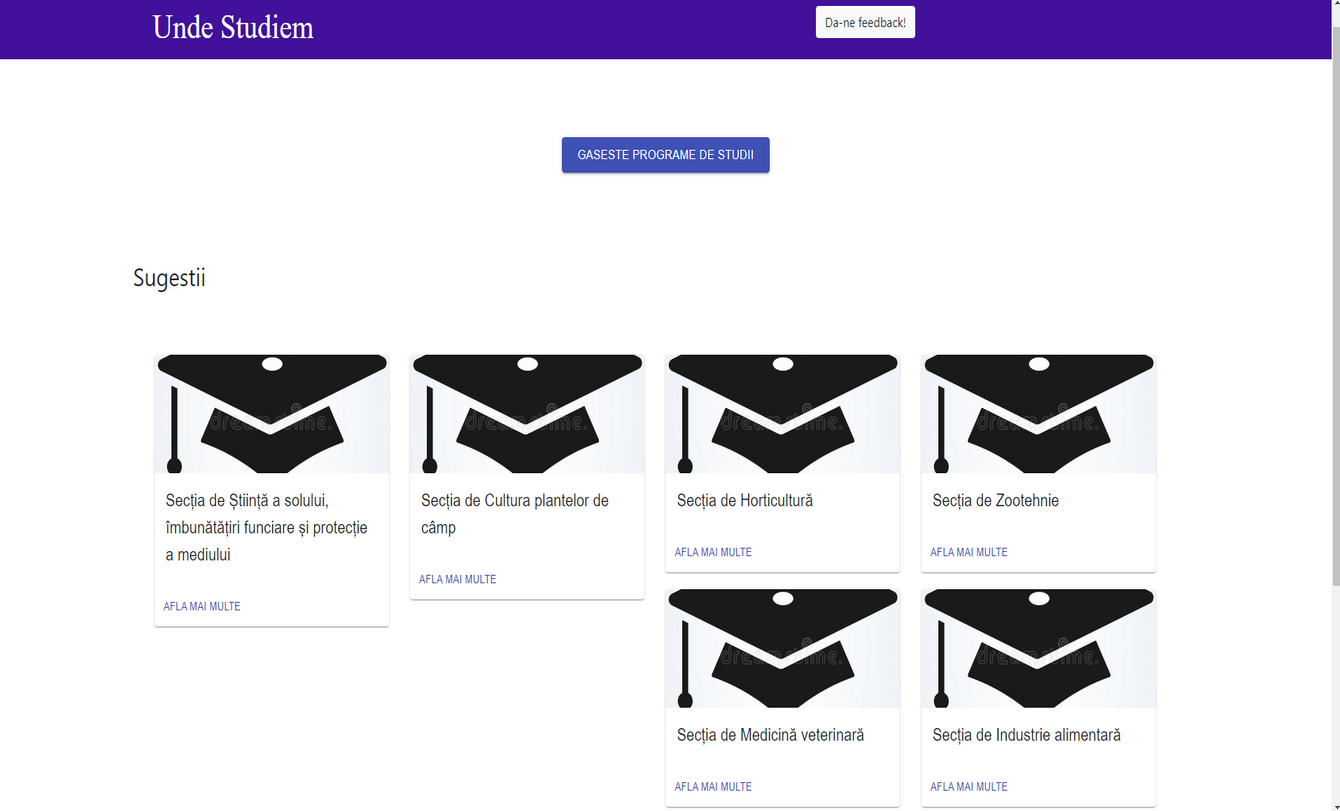
Task: Click AFLA MAI MULTE under Industrie alimentară
Action: tap(968, 787)
